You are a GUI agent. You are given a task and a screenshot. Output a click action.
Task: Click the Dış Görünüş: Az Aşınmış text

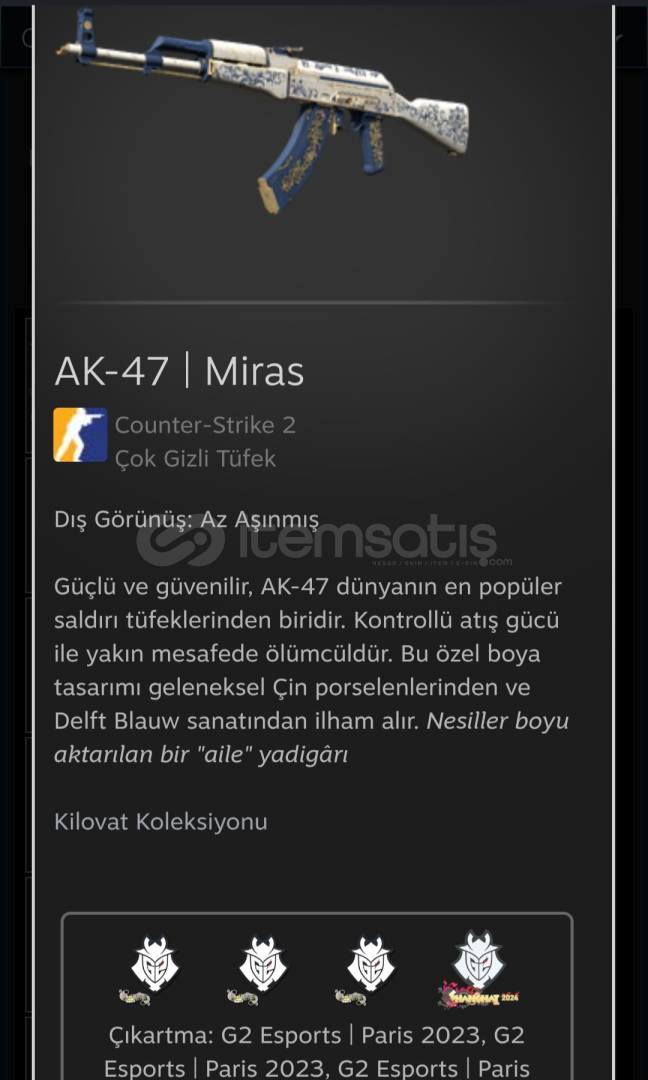click(x=187, y=519)
